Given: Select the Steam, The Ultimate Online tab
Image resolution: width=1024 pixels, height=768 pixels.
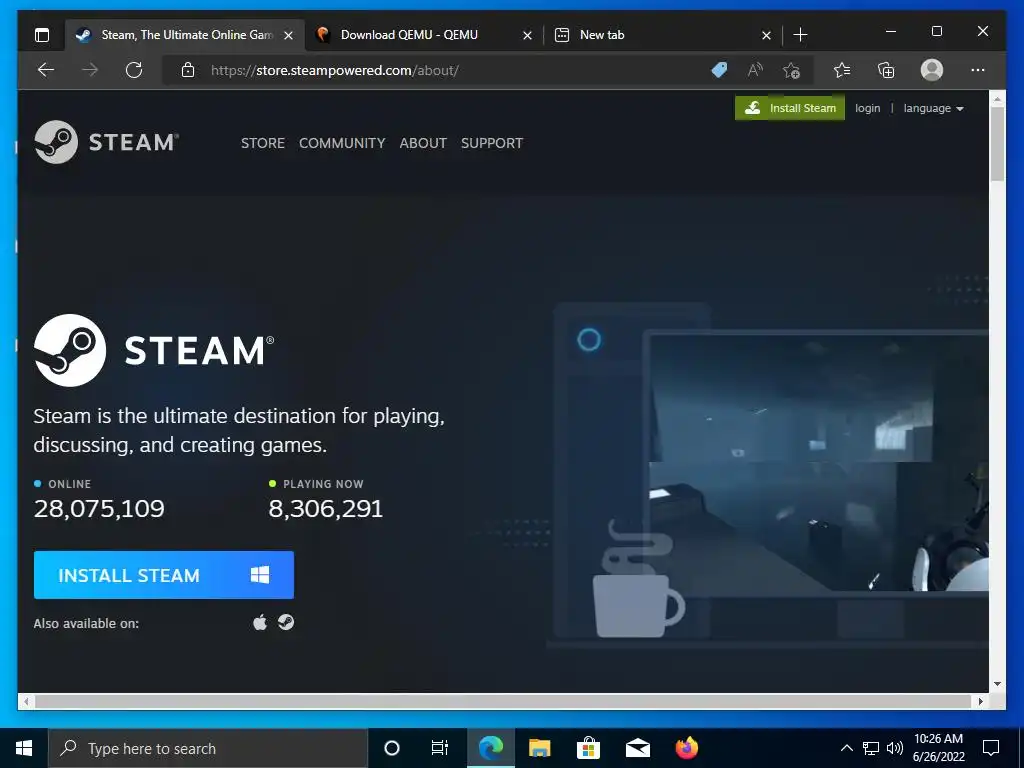Looking at the screenshot, I should [x=185, y=35].
